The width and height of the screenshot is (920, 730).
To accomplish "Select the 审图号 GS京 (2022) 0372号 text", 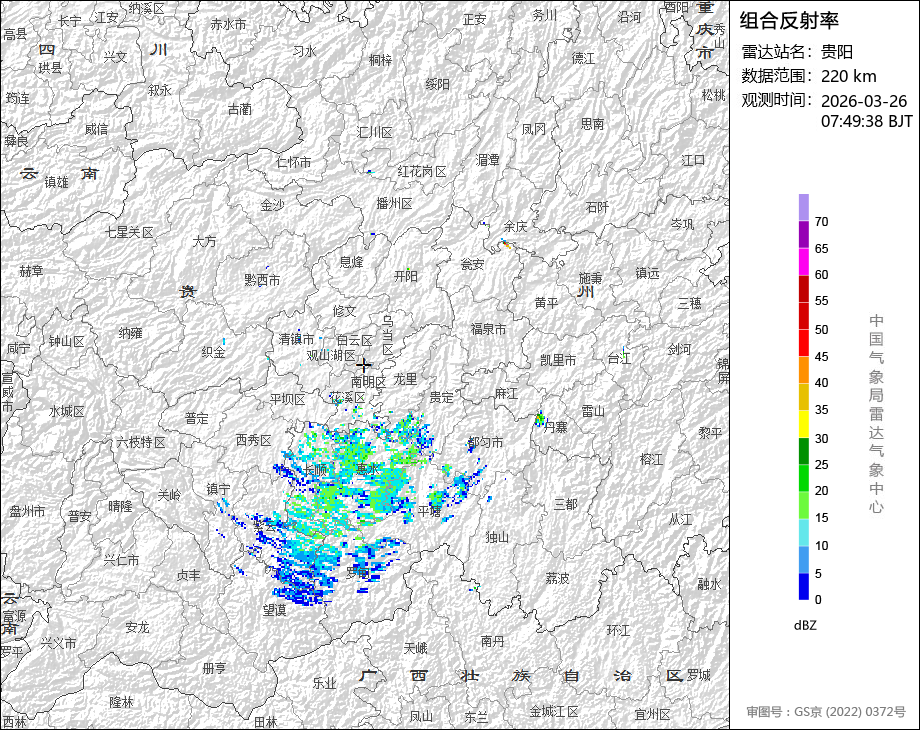I will tap(826, 712).
